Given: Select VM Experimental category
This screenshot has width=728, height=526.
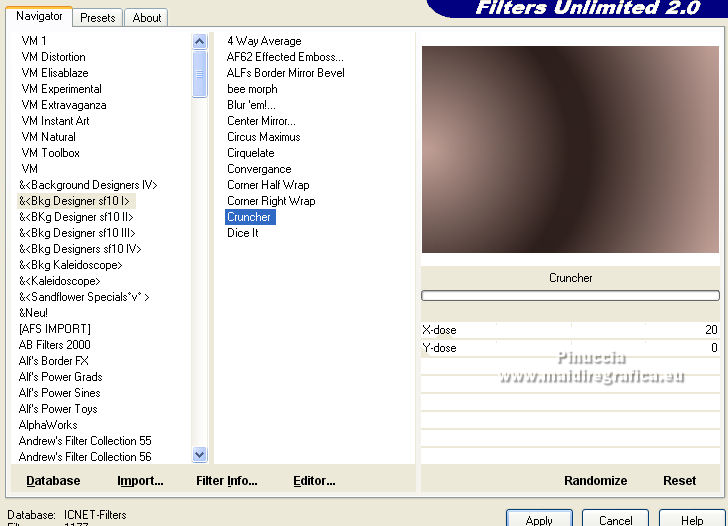Looking at the screenshot, I should coord(61,89).
